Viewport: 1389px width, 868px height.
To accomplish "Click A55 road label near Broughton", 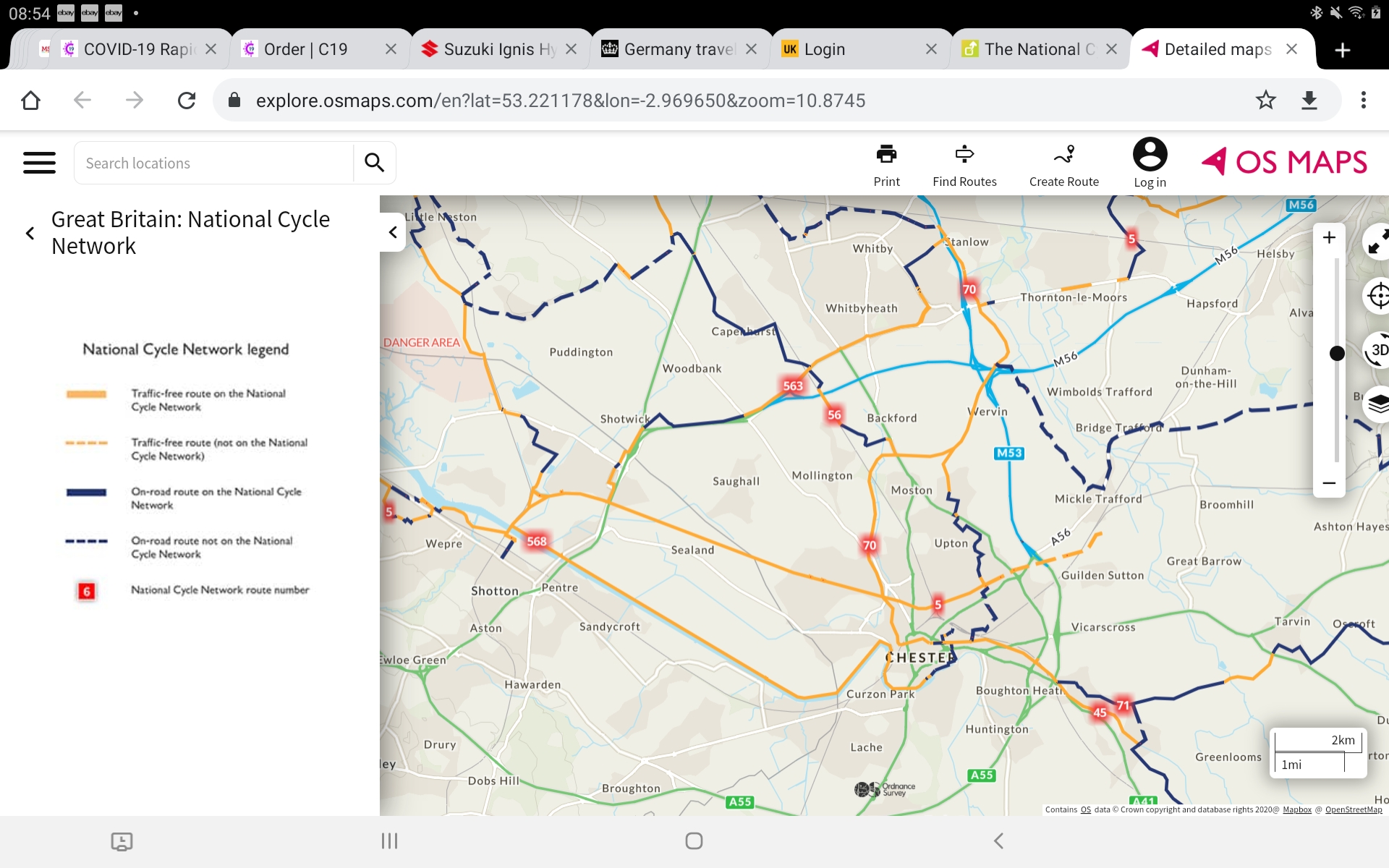I will (740, 801).
